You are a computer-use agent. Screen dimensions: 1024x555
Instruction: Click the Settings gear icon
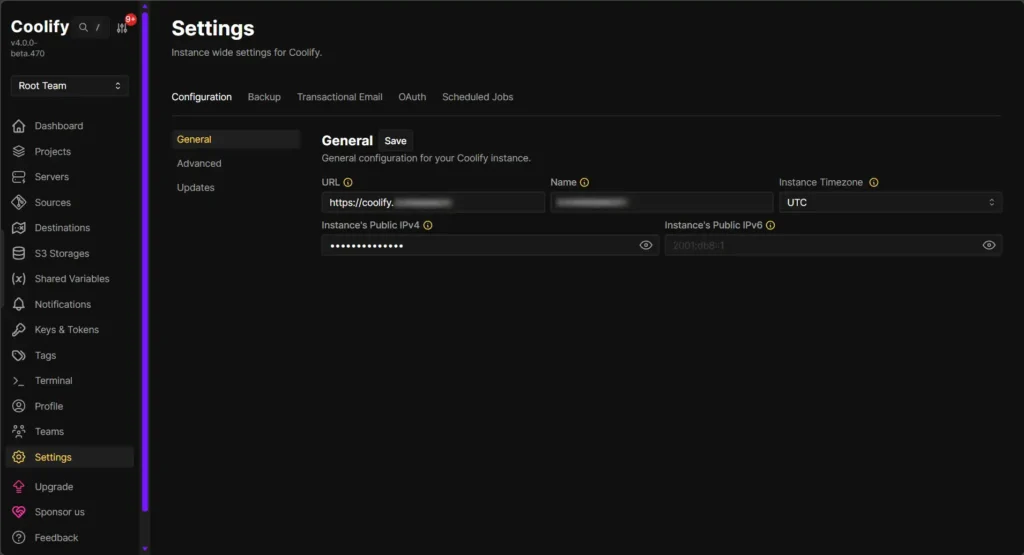tap(19, 457)
